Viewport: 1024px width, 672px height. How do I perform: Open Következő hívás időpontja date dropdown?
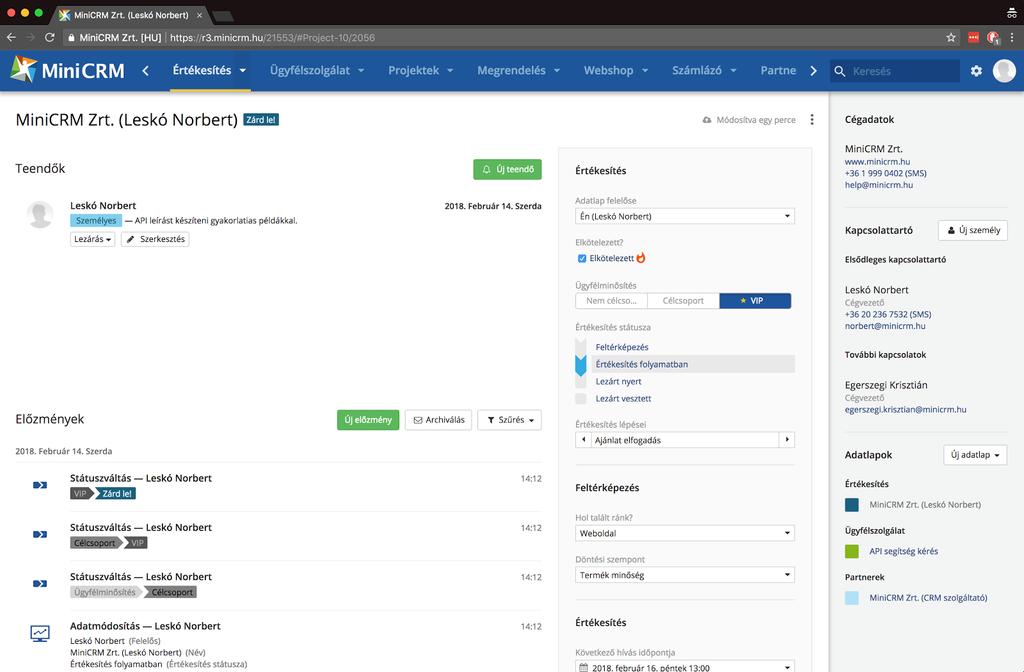[685, 667]
